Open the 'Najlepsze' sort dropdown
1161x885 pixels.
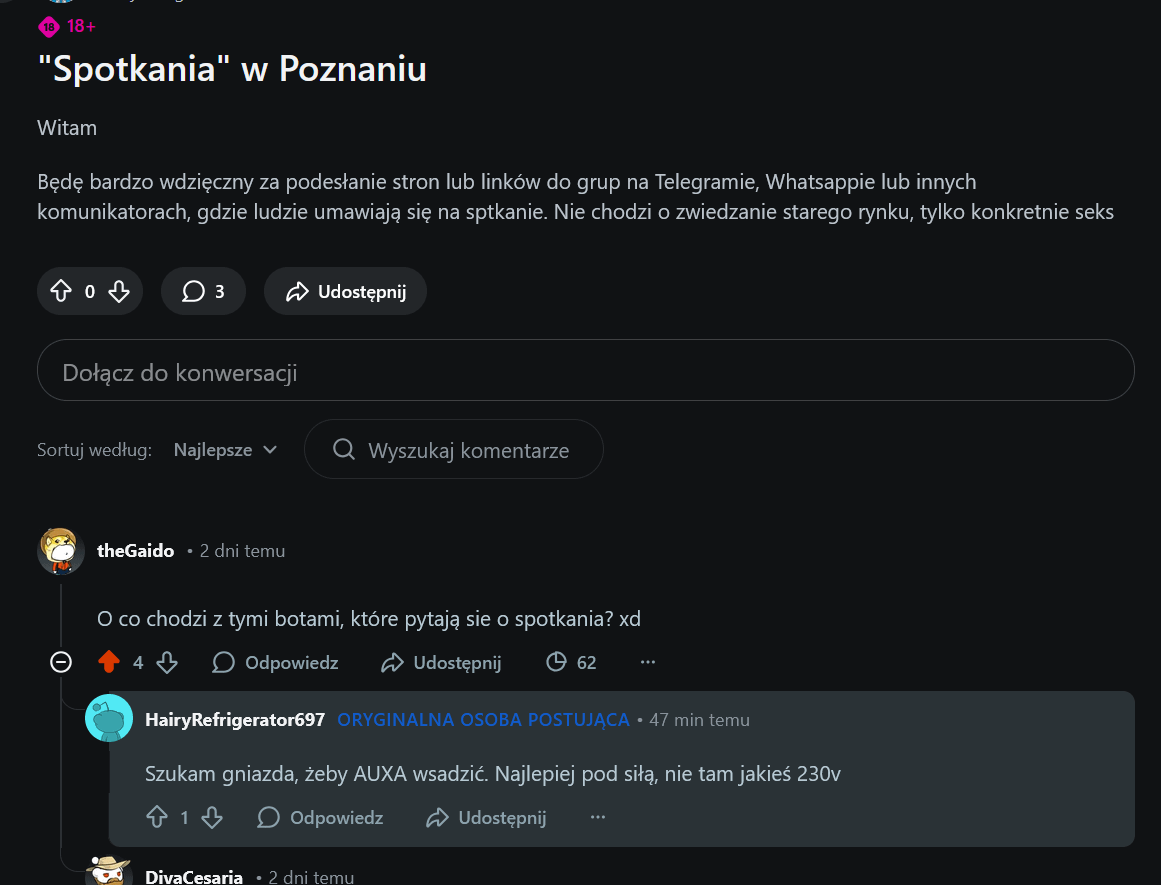224,449
